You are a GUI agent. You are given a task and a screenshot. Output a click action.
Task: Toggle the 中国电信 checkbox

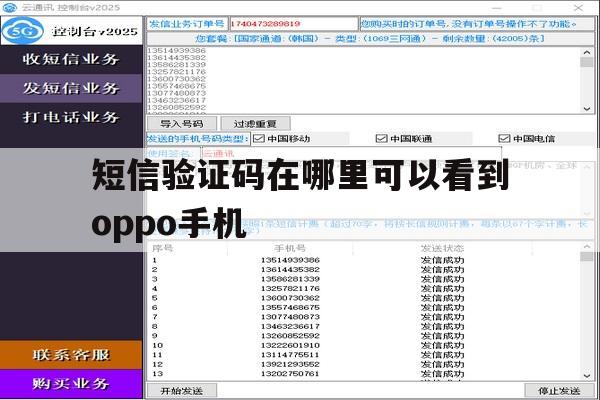[504, 138]
